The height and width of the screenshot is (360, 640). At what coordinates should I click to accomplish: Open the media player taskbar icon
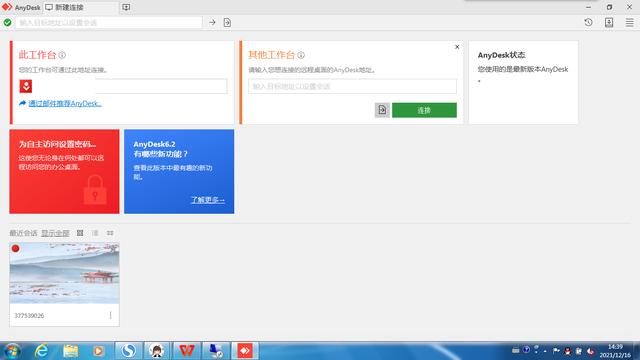point(98,351)
